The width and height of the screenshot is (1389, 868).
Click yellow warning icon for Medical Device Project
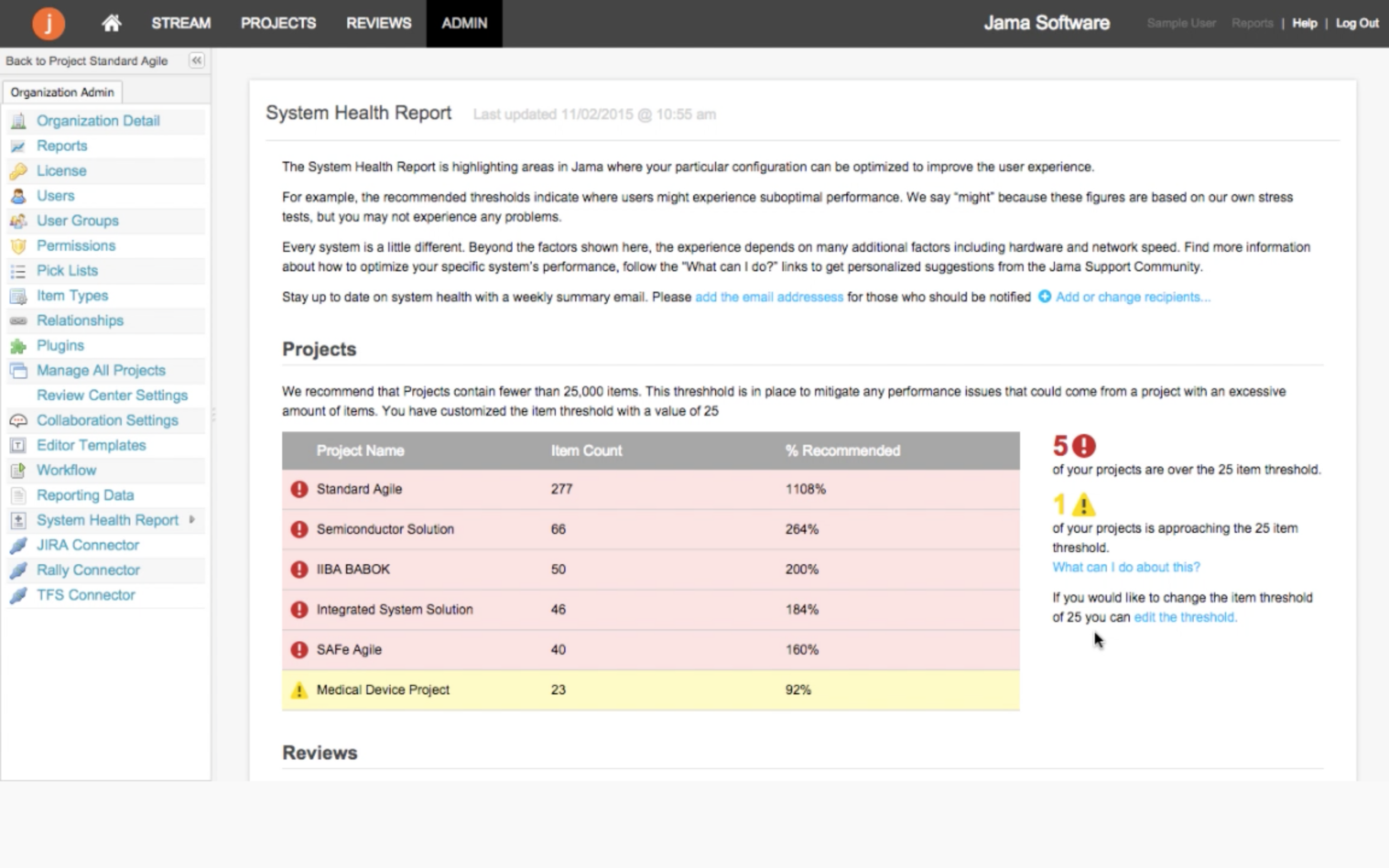[299, 690]
